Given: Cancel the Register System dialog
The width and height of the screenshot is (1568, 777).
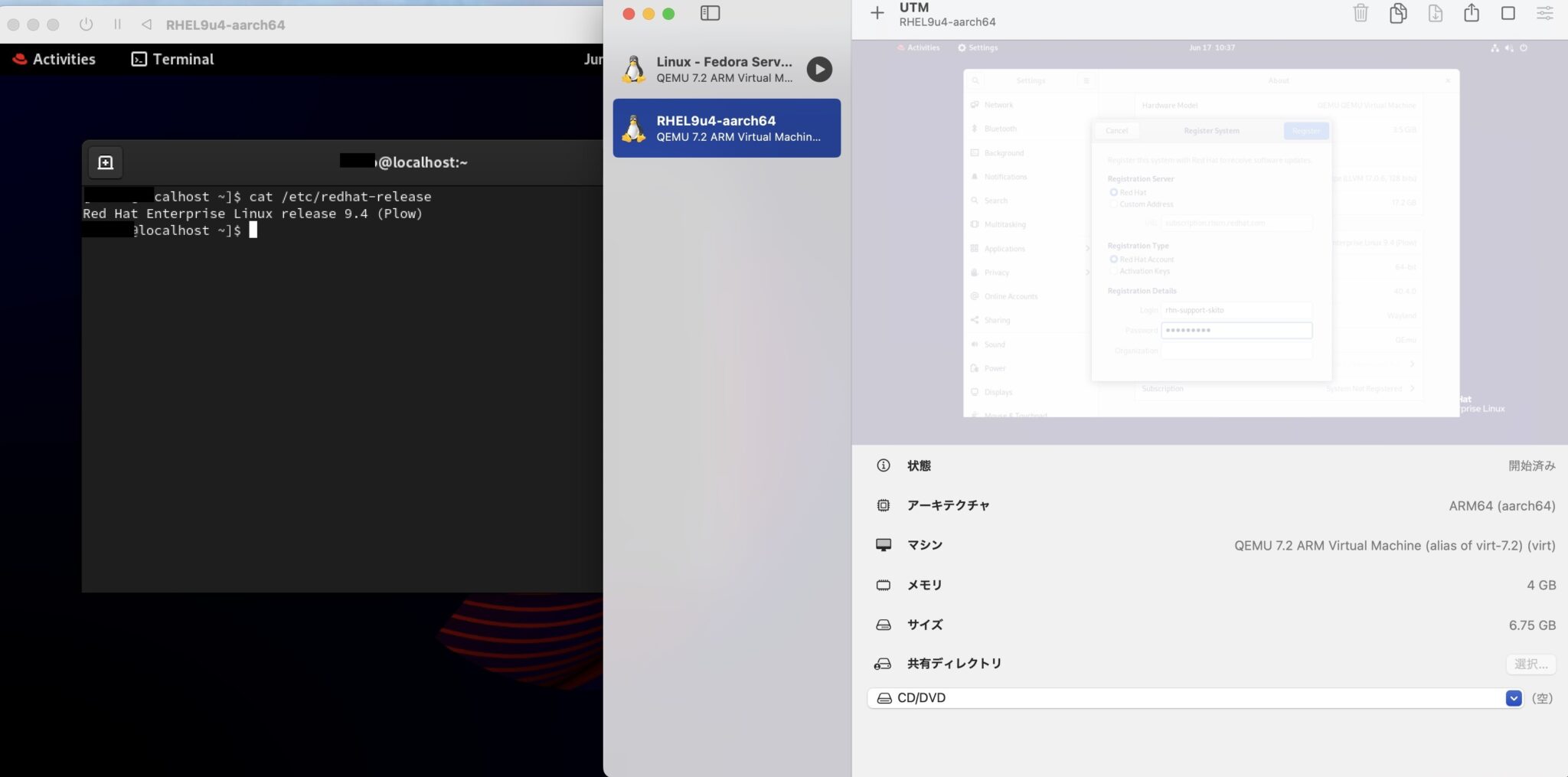Looking at the screenshot, I should [x=1116, y=130].
